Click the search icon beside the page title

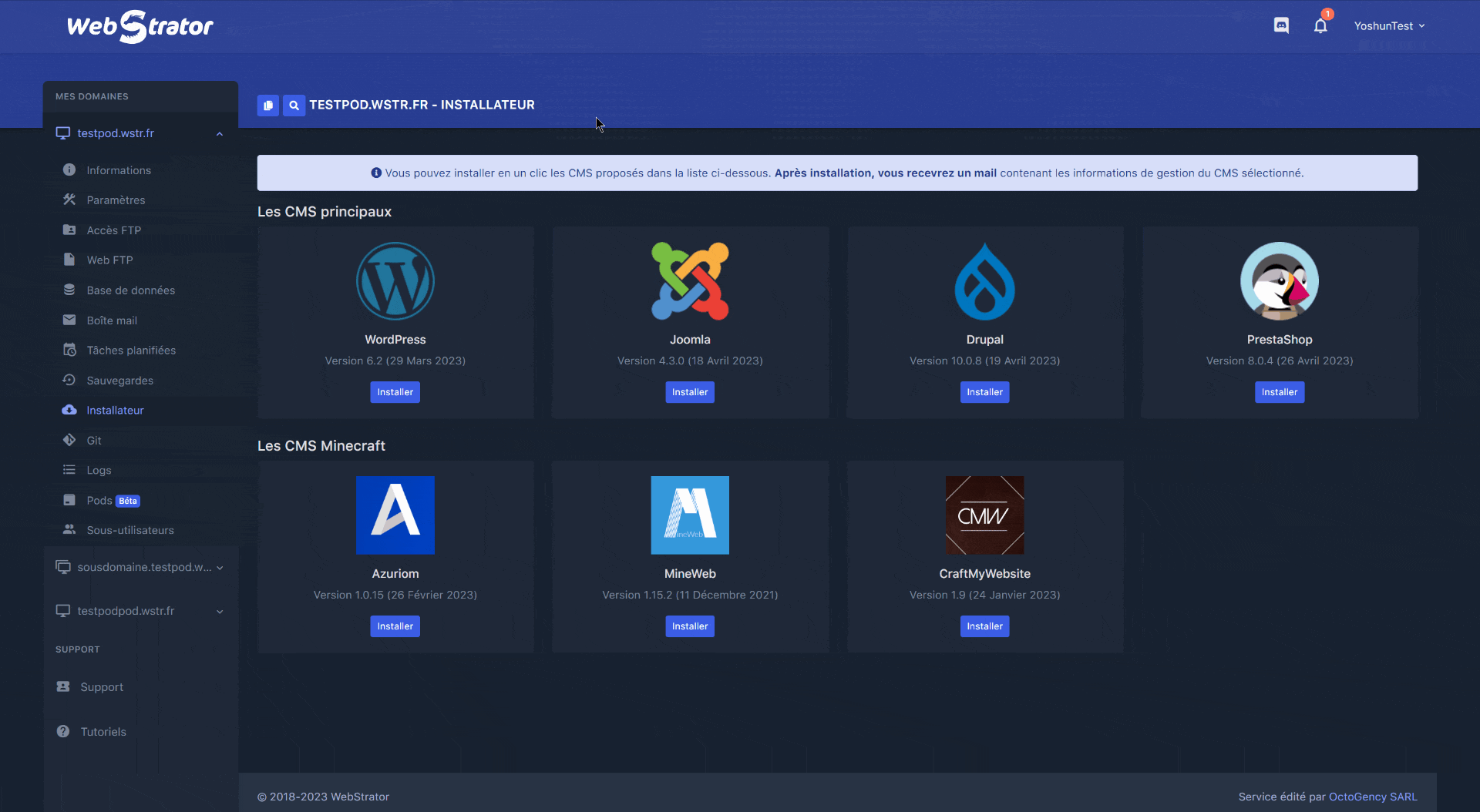(294, 106)
